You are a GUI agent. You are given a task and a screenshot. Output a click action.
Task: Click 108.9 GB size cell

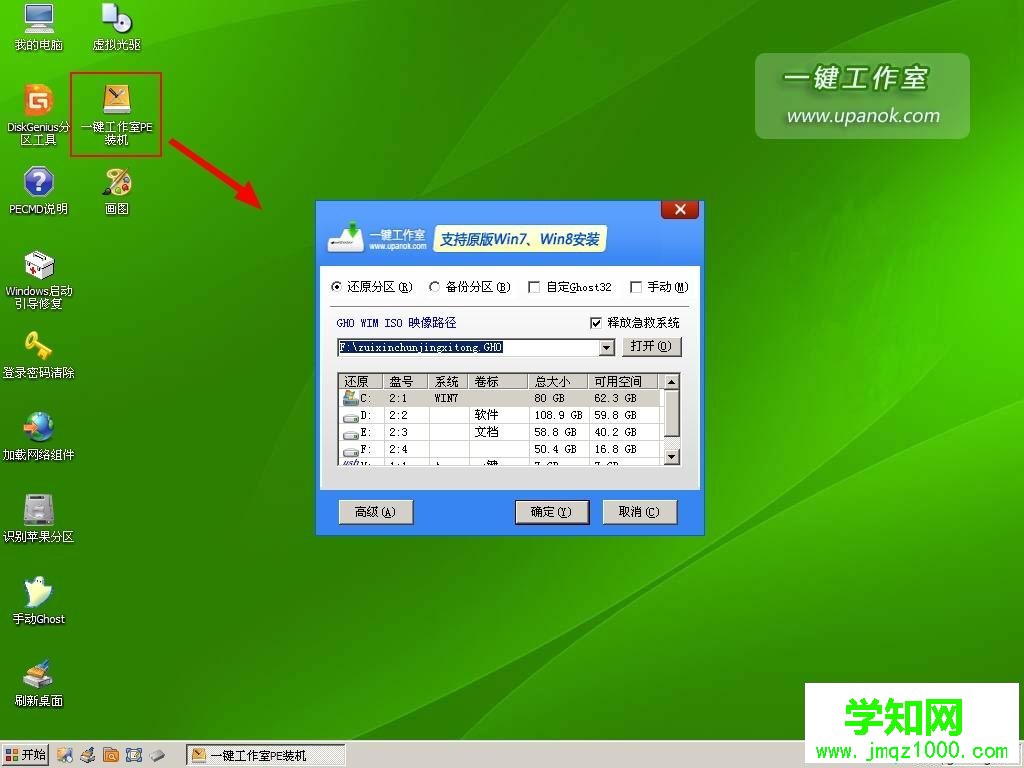[558, 415]
